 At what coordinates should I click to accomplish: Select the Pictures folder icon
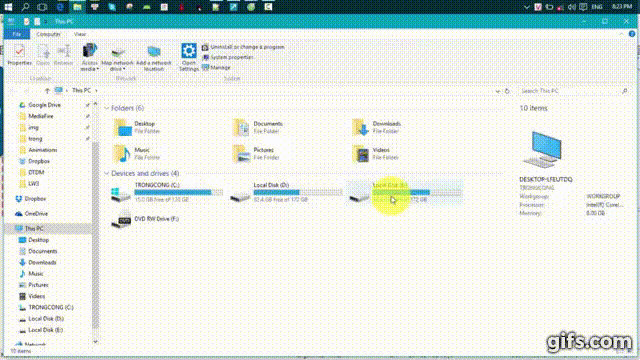coord(241,153)
